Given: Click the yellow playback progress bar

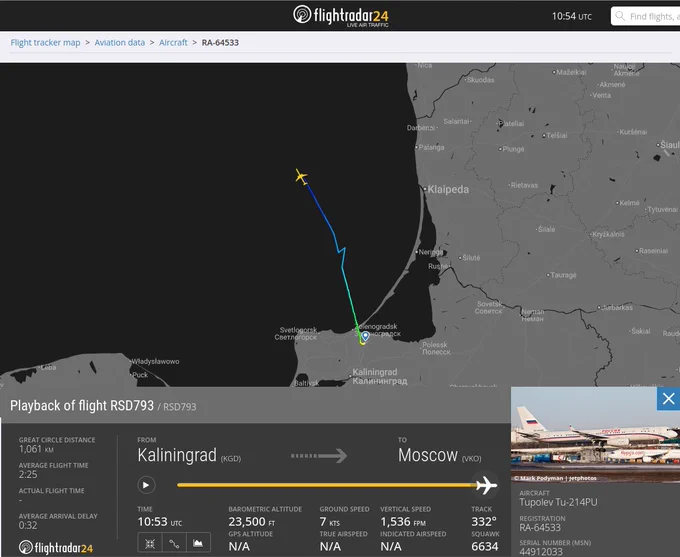Looking at the screenshot, I should click(327, 485).
